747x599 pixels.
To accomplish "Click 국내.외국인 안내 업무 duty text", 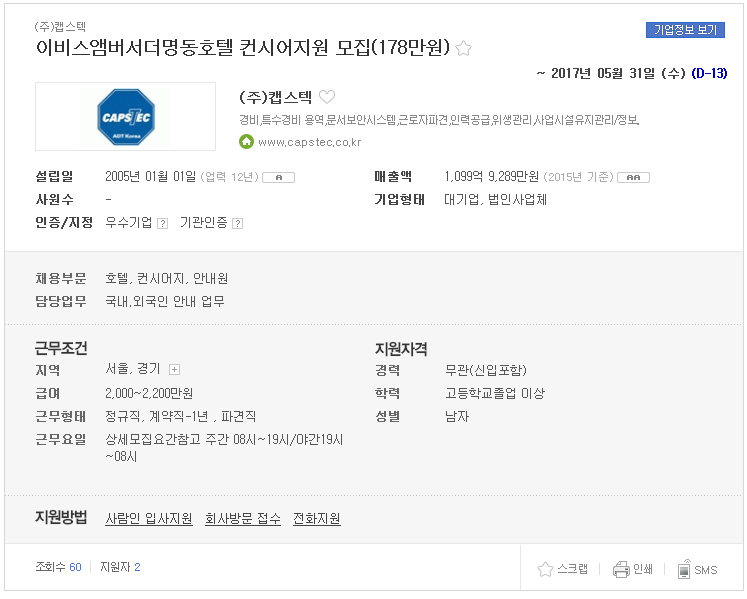I will [165, 301].
